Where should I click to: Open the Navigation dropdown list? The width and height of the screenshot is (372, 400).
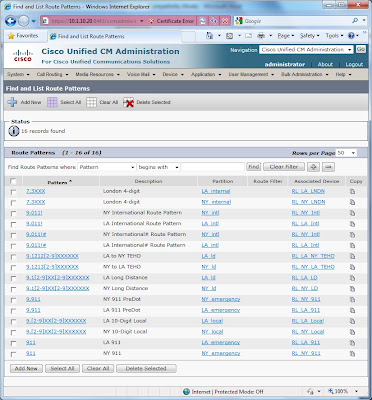[306, 50]
